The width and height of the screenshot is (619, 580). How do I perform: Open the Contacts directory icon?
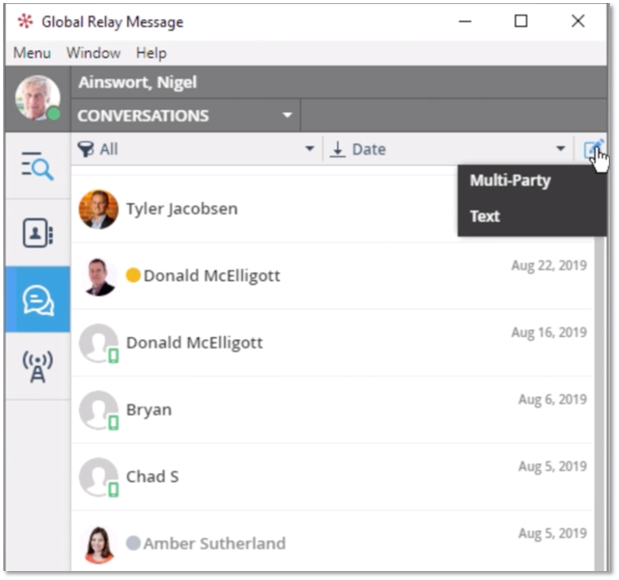pos(38,233)
